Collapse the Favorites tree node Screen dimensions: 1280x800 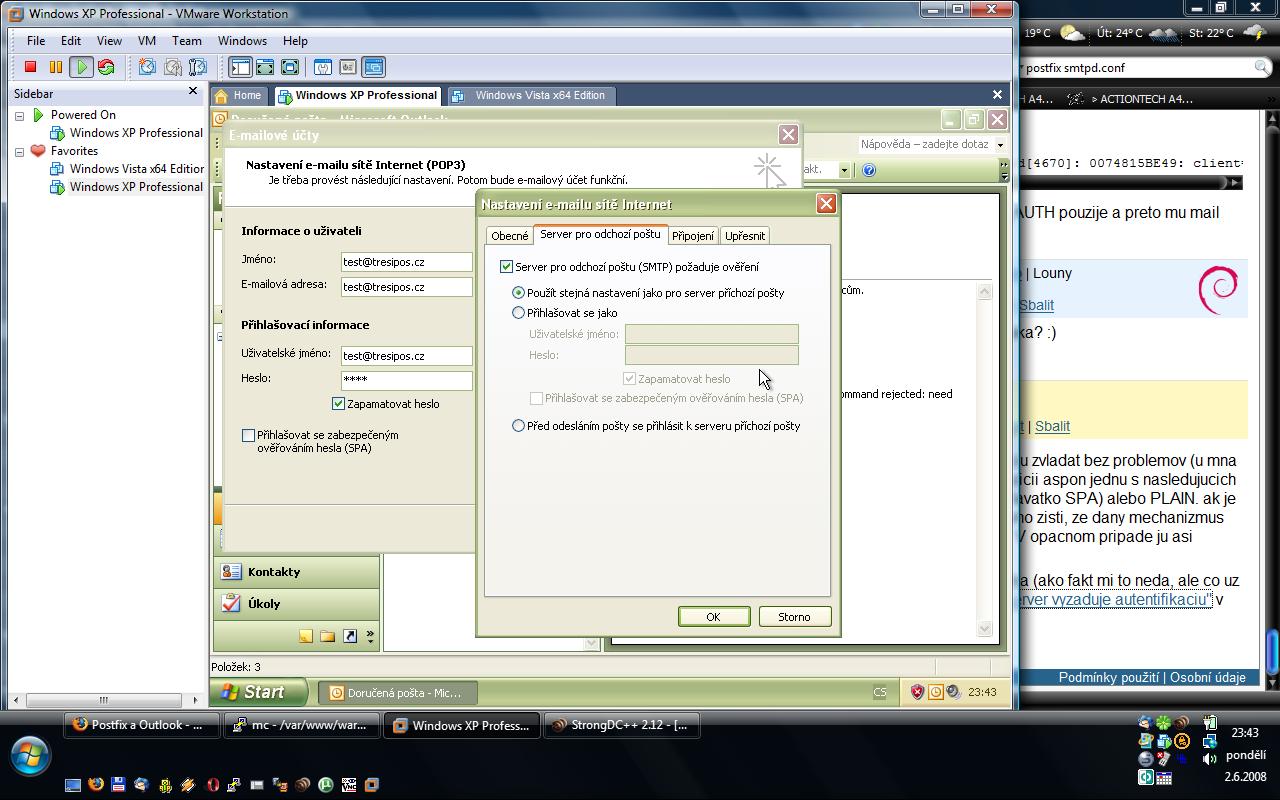[19, 151]
